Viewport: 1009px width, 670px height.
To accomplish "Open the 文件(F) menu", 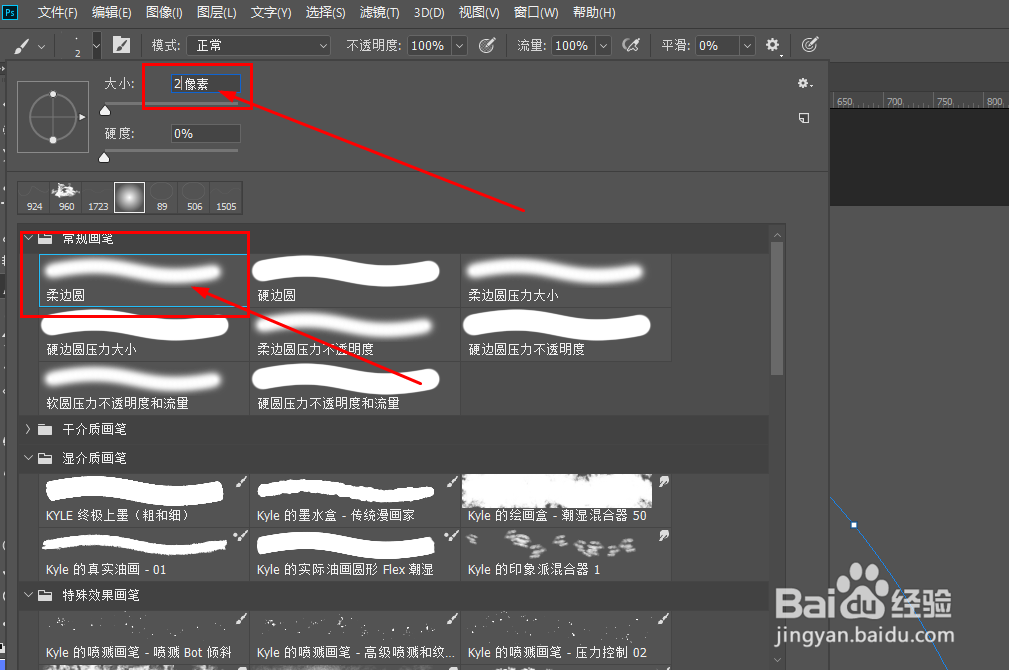I will coord(57,12).
